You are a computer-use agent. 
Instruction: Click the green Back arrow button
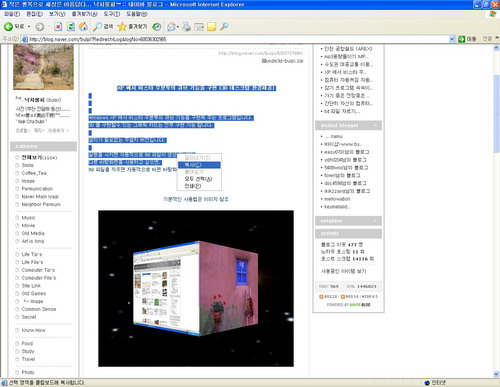point(9,26)
